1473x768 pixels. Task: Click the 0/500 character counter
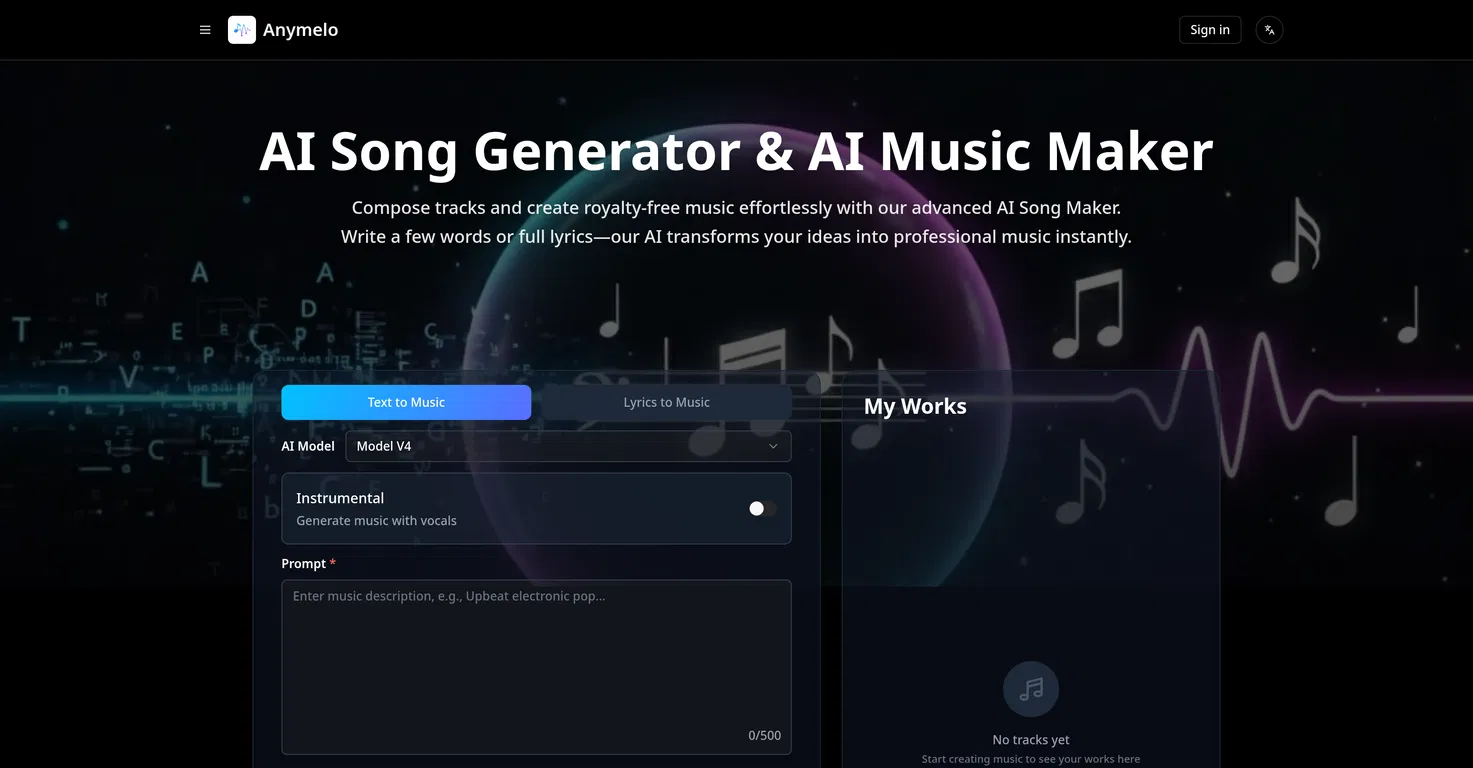(764, 735)
